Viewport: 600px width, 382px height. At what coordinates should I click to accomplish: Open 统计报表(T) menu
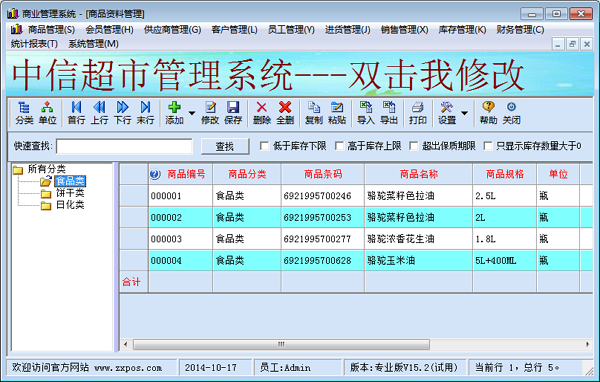(x=34, y=44)
